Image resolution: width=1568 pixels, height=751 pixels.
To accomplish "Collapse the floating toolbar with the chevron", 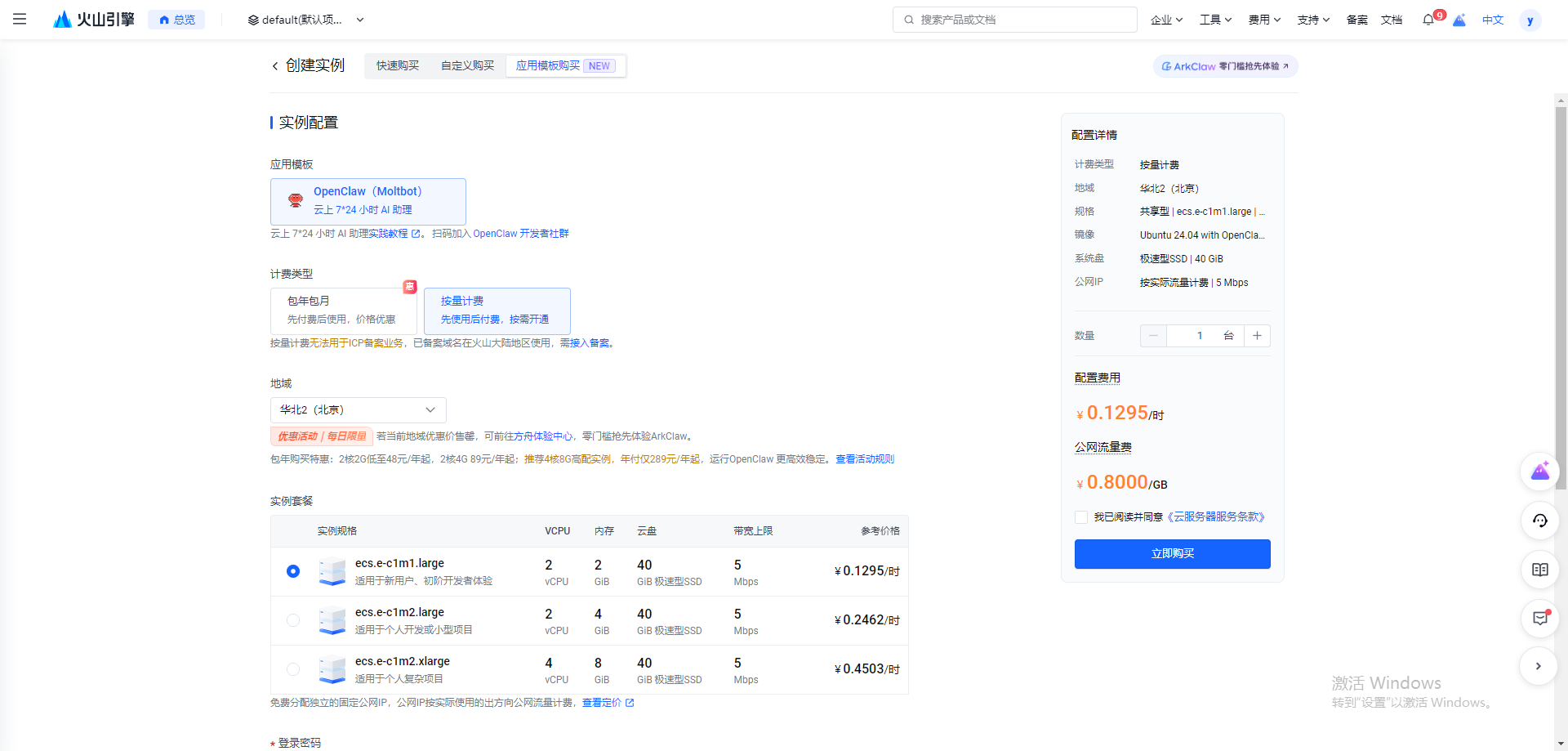I will point(1539,666).
